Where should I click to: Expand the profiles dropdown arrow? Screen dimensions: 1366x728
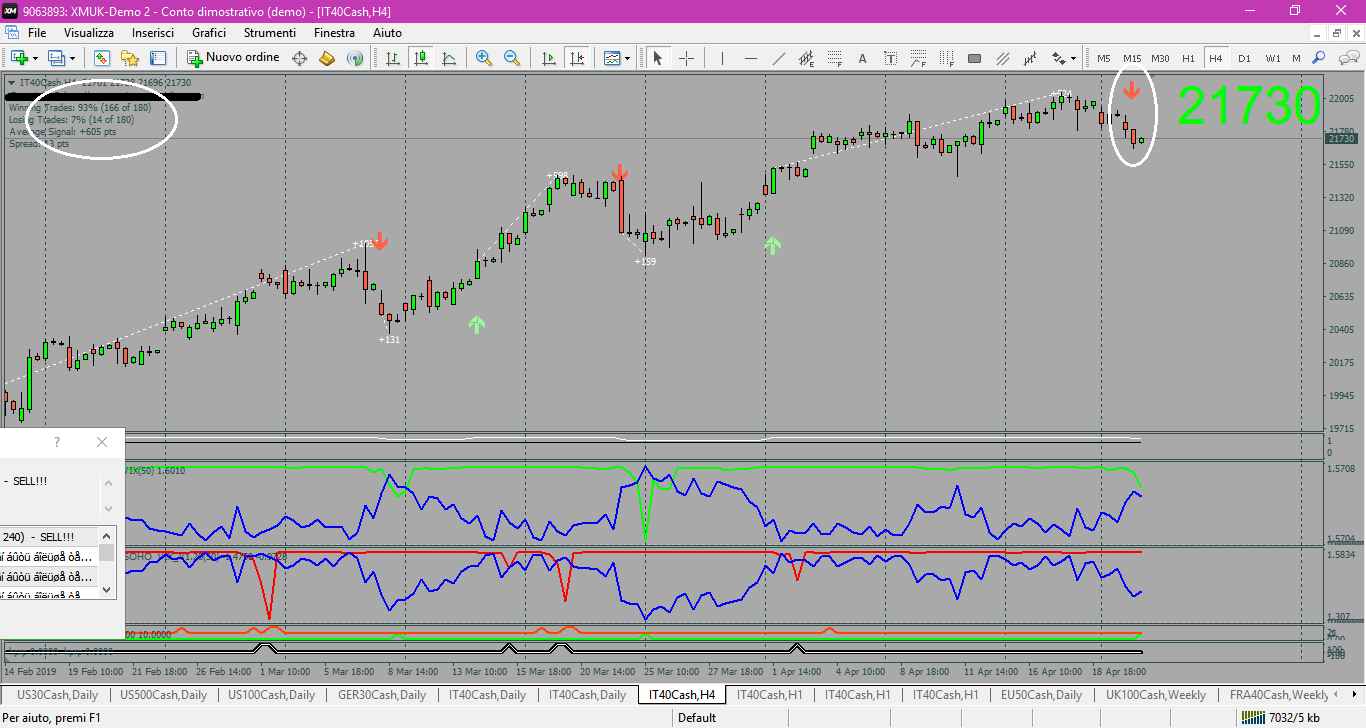(72, 58)
